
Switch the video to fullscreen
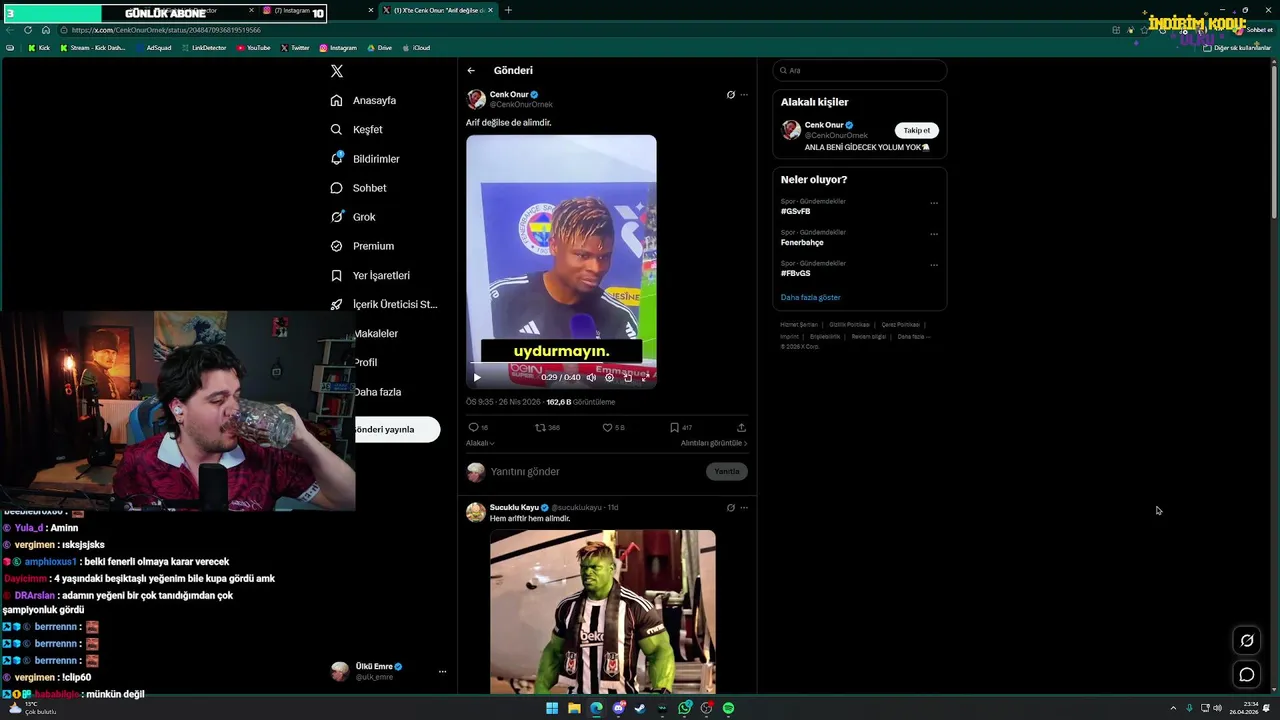point(645,377)
